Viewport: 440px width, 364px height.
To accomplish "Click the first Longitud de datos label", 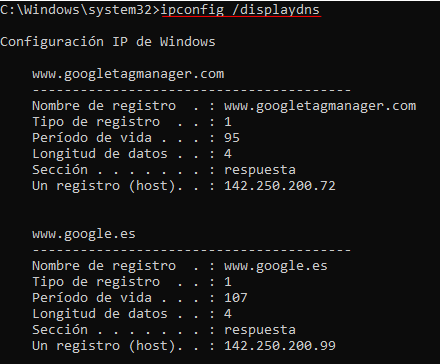I will [100, 154].
